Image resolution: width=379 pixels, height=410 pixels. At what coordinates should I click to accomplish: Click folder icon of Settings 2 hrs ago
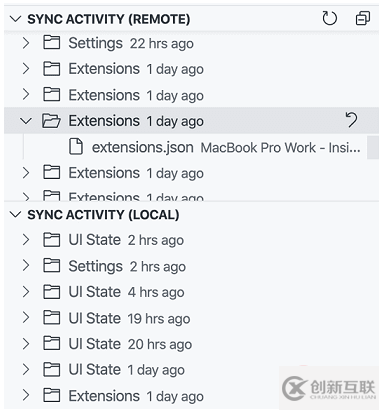coord(52,266)
